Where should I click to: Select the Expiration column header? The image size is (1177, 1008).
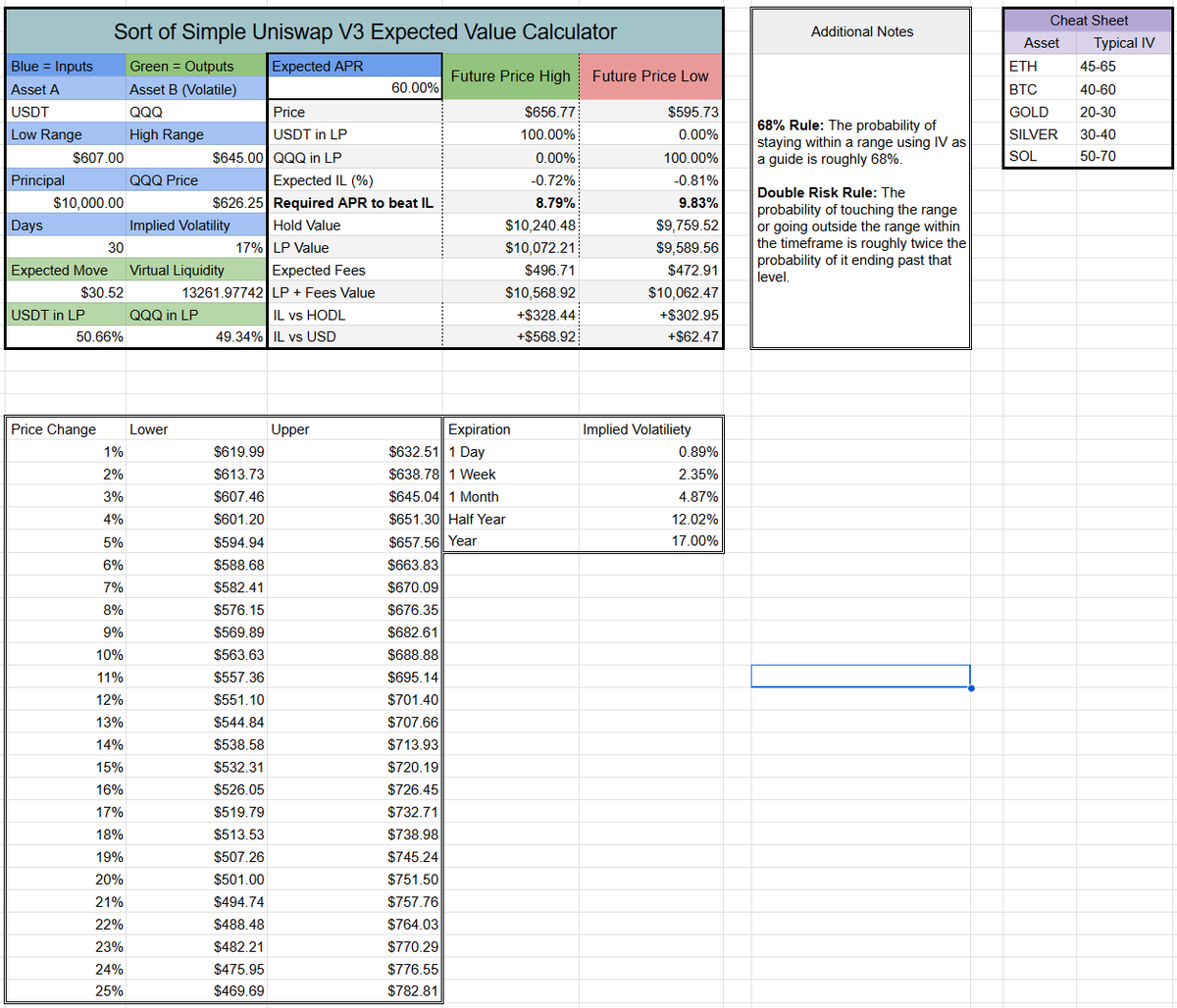511,428
